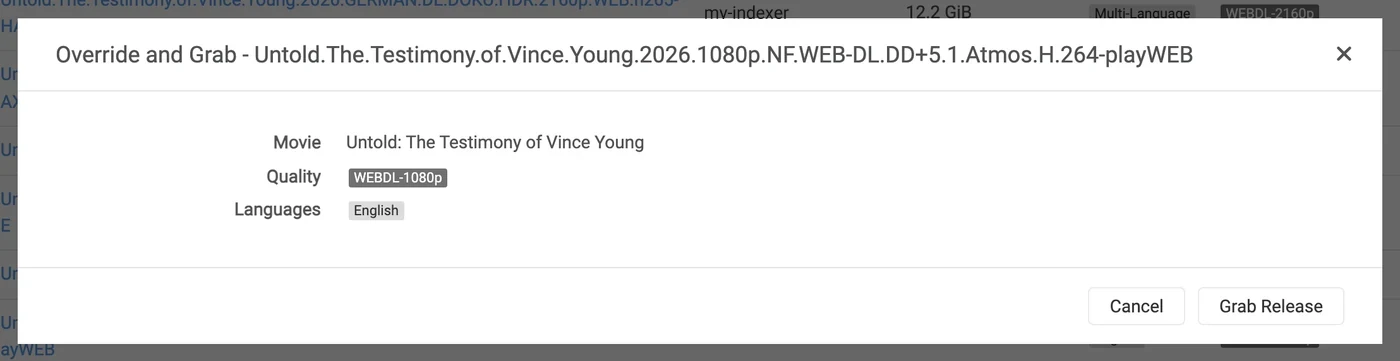Screen dimensions: 1400x361
Task: Cancel the override and grab dialog
Action: pyautogui.click(x=1136, y=306)
